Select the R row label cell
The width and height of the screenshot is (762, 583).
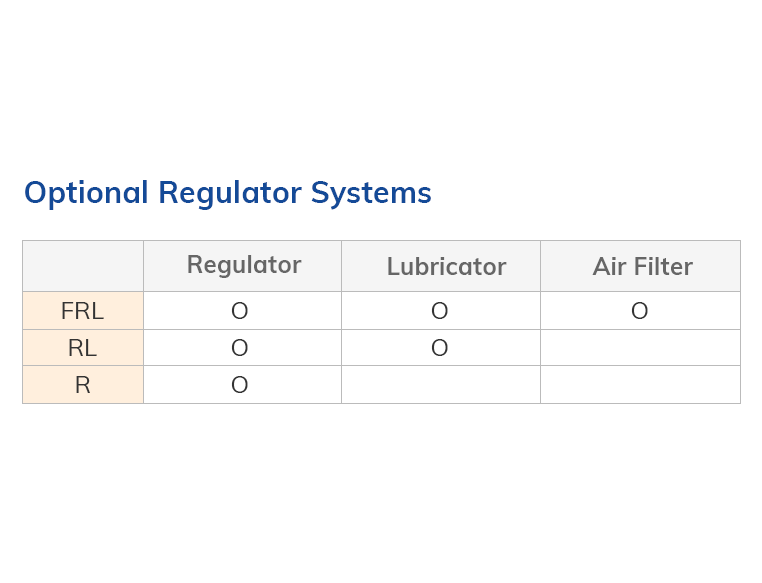click(83, 385)
